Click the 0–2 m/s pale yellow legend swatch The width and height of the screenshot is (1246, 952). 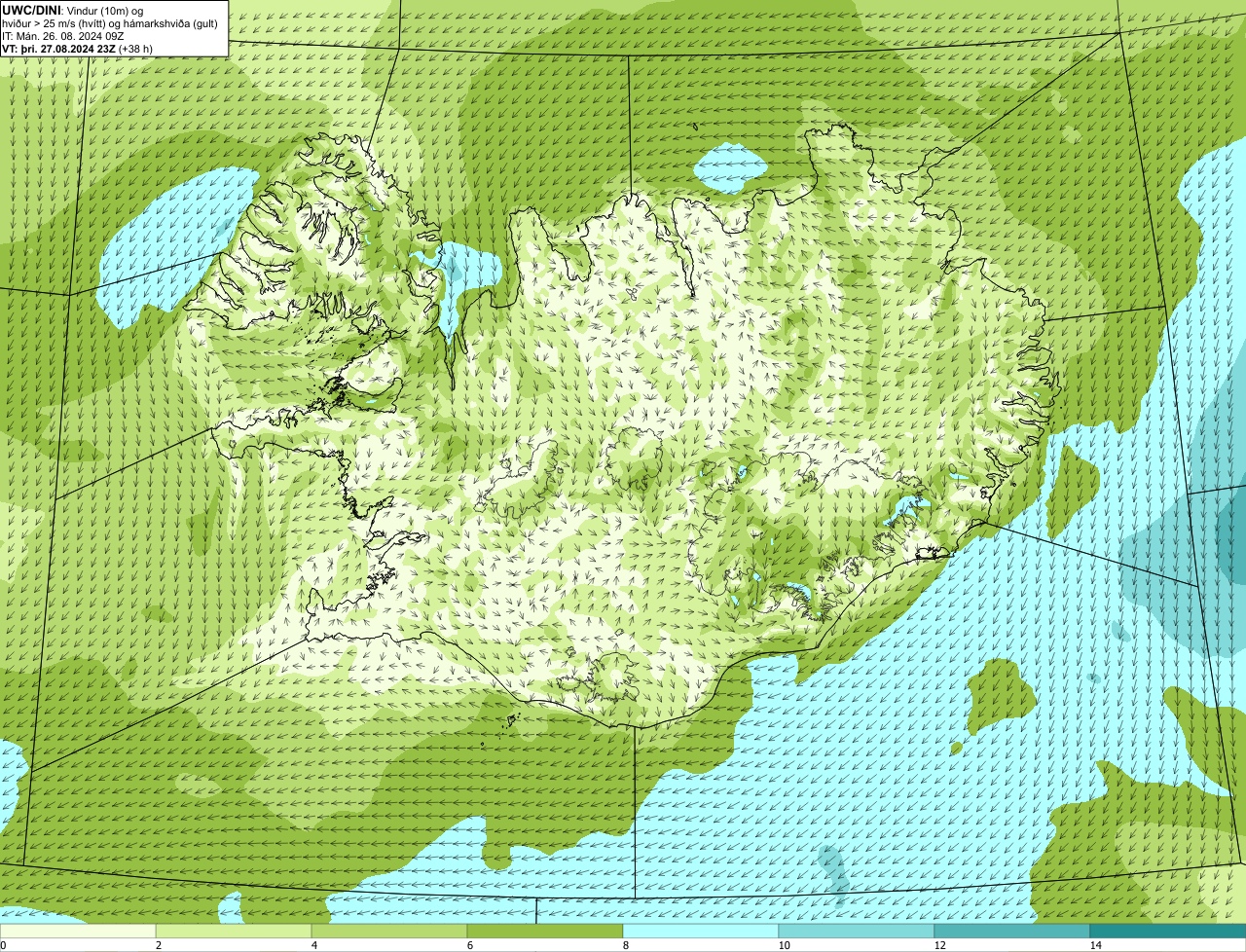click(78, 931)
